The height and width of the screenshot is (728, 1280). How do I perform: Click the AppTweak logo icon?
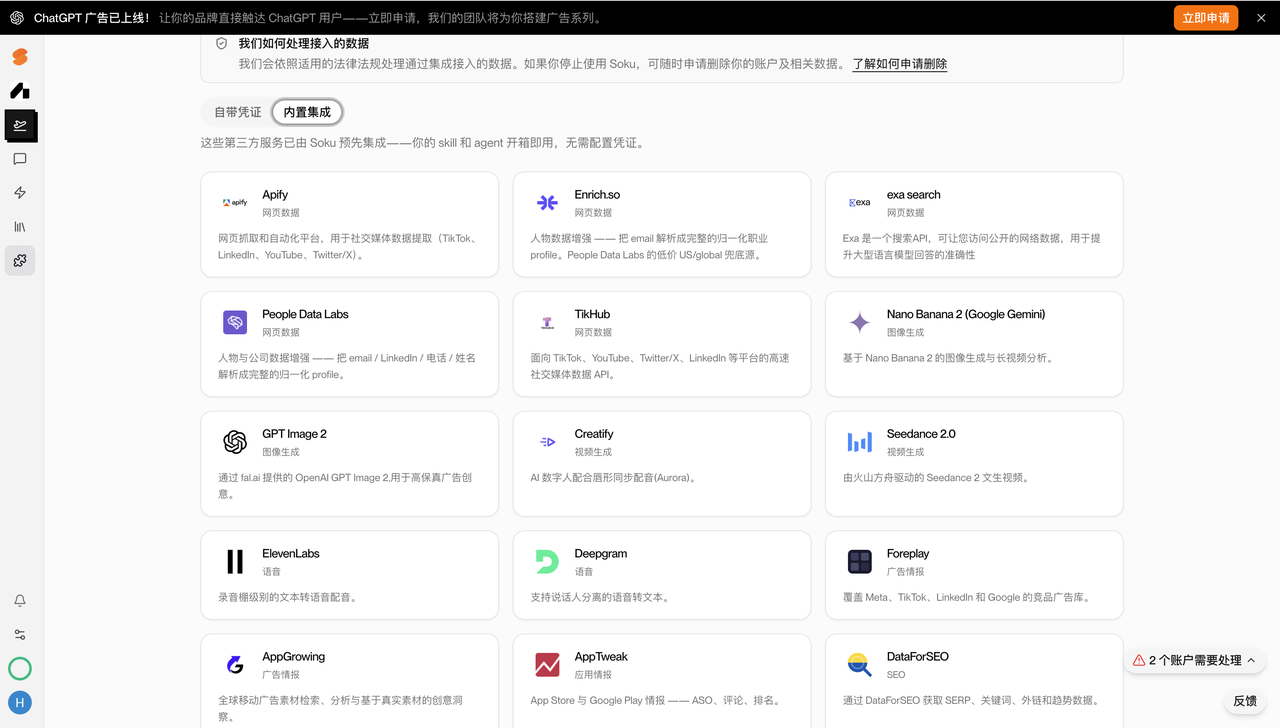pos(547,665)
